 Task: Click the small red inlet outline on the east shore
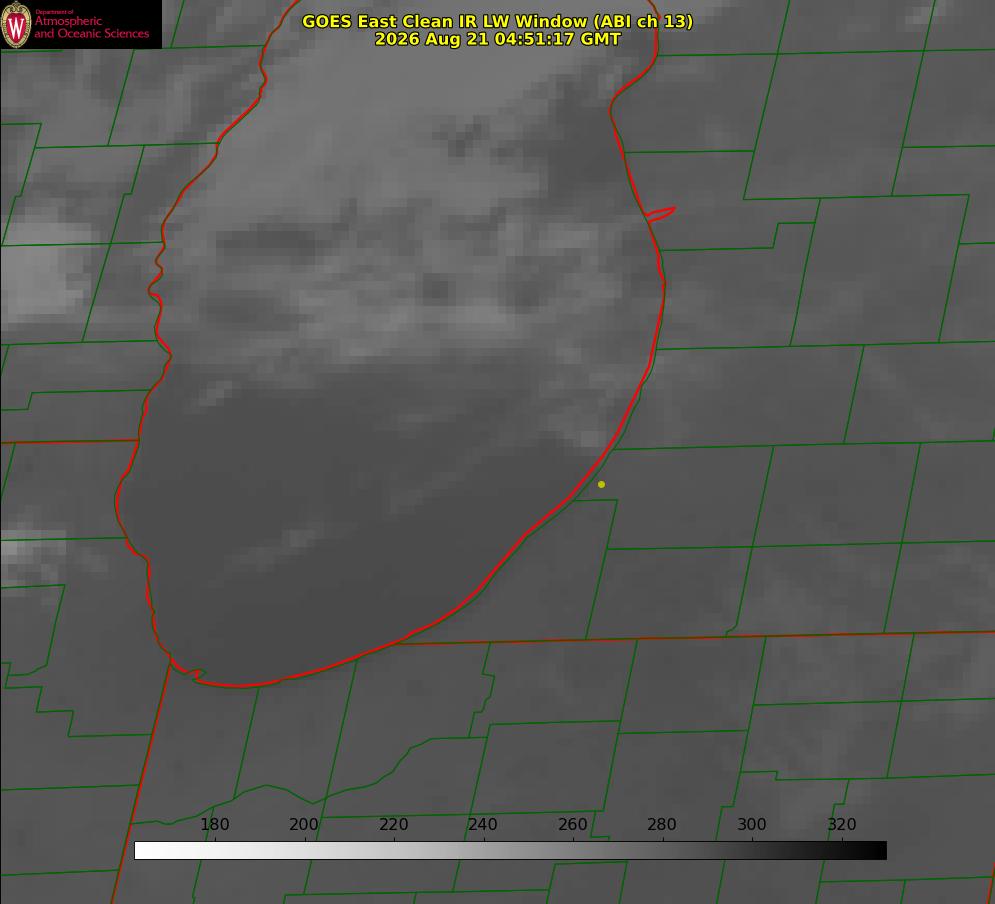[x=660, y=214]
